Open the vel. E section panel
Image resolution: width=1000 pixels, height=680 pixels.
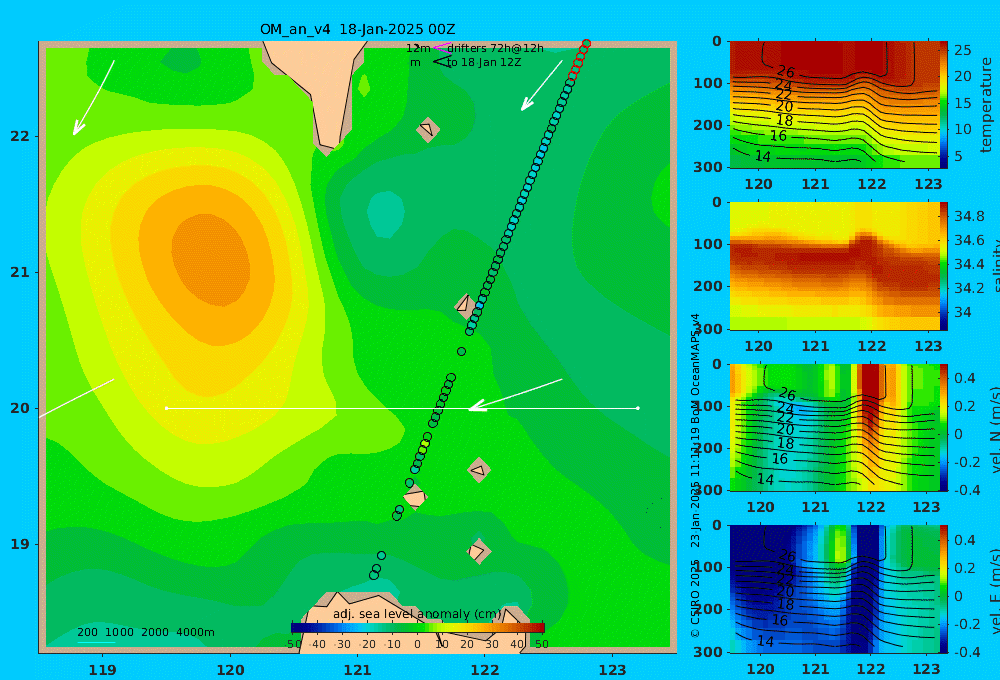click(834, 589)
